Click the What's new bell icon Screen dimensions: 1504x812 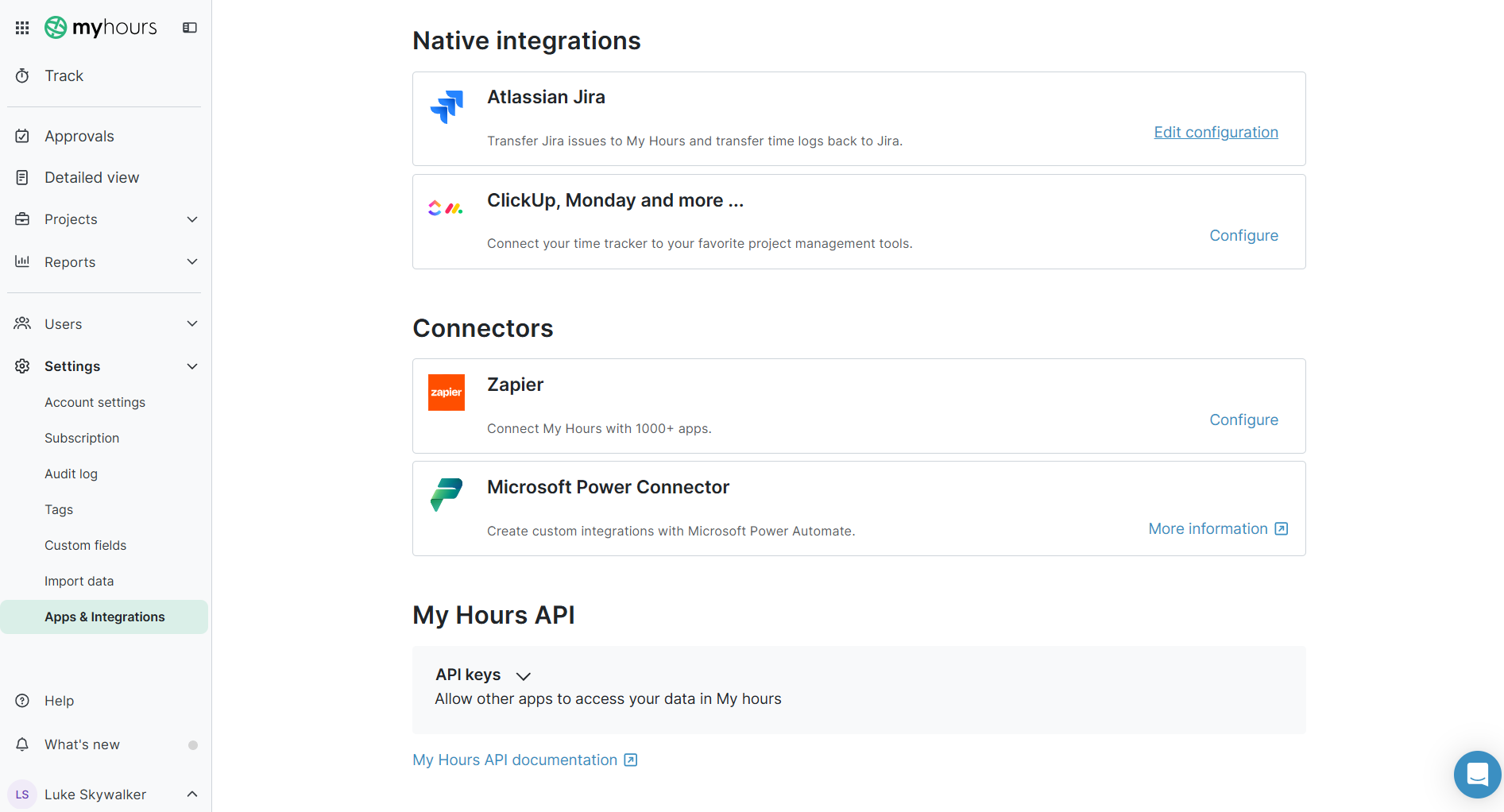pos(22,744)
